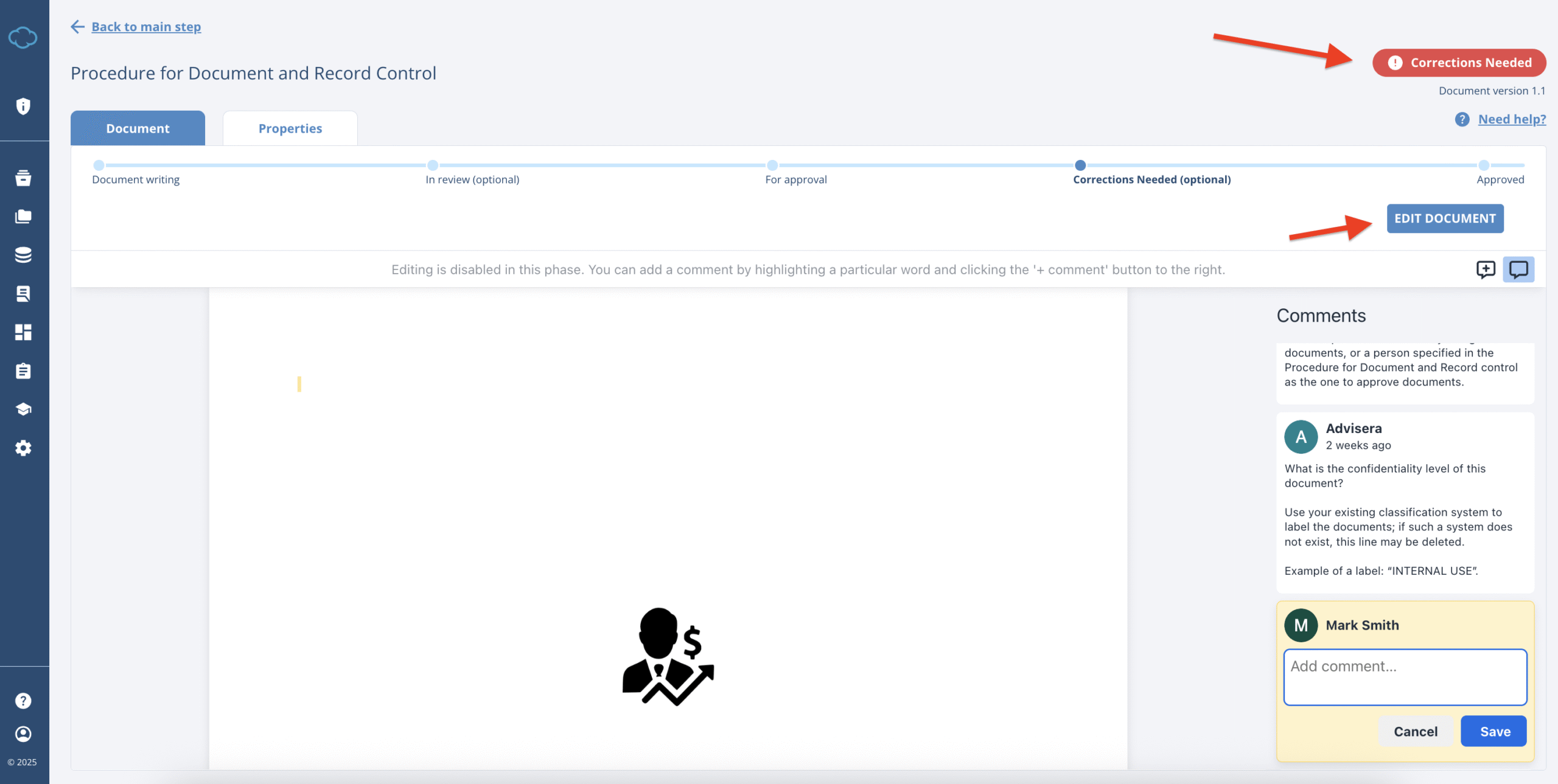The height and width of the screenshot is (784, 1558).
Task: Select the Document tab
Action: 138,128
